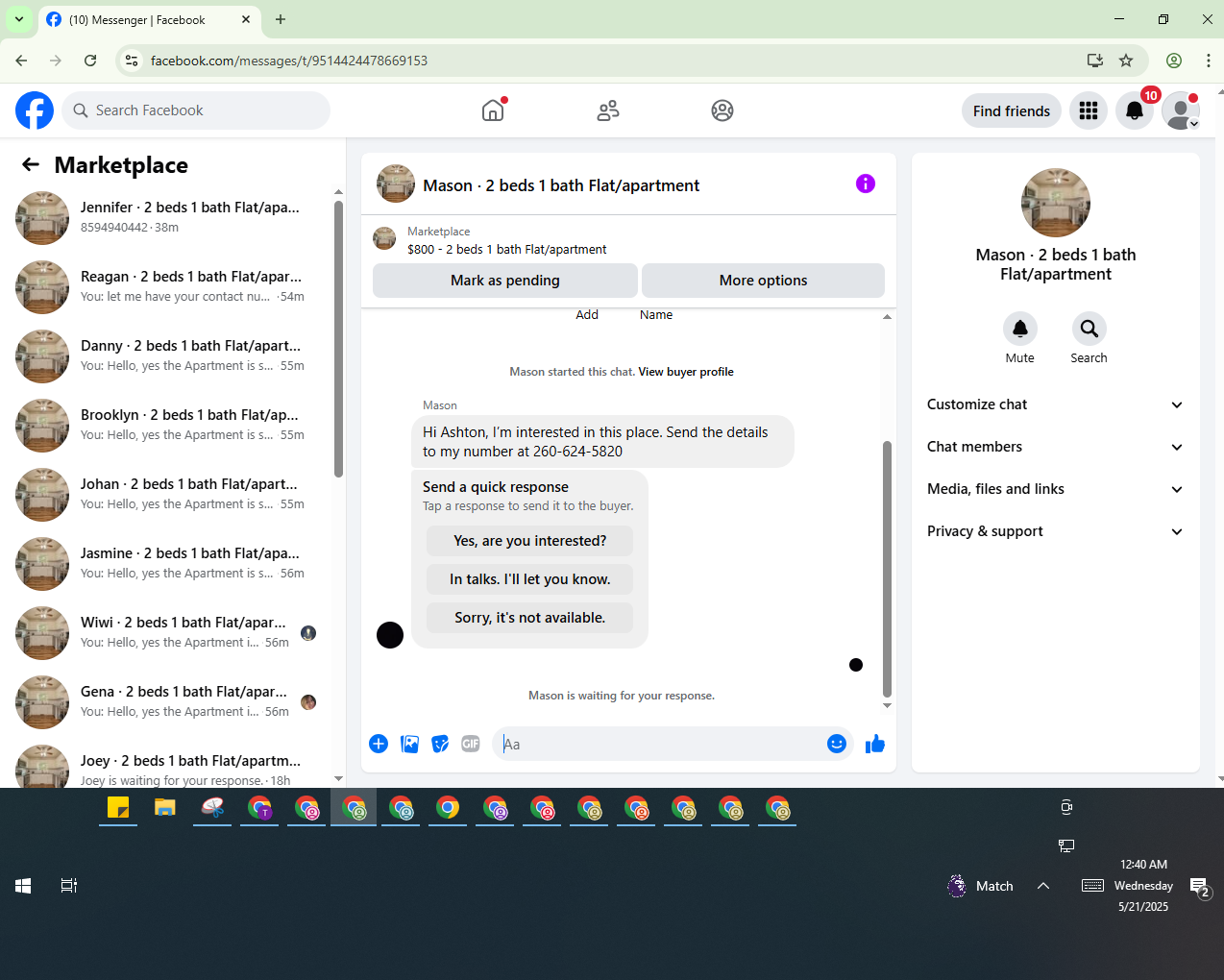This screenshot has height=980, width=1224.
Task: Reload the page
Action: click(x=90, y=61)
